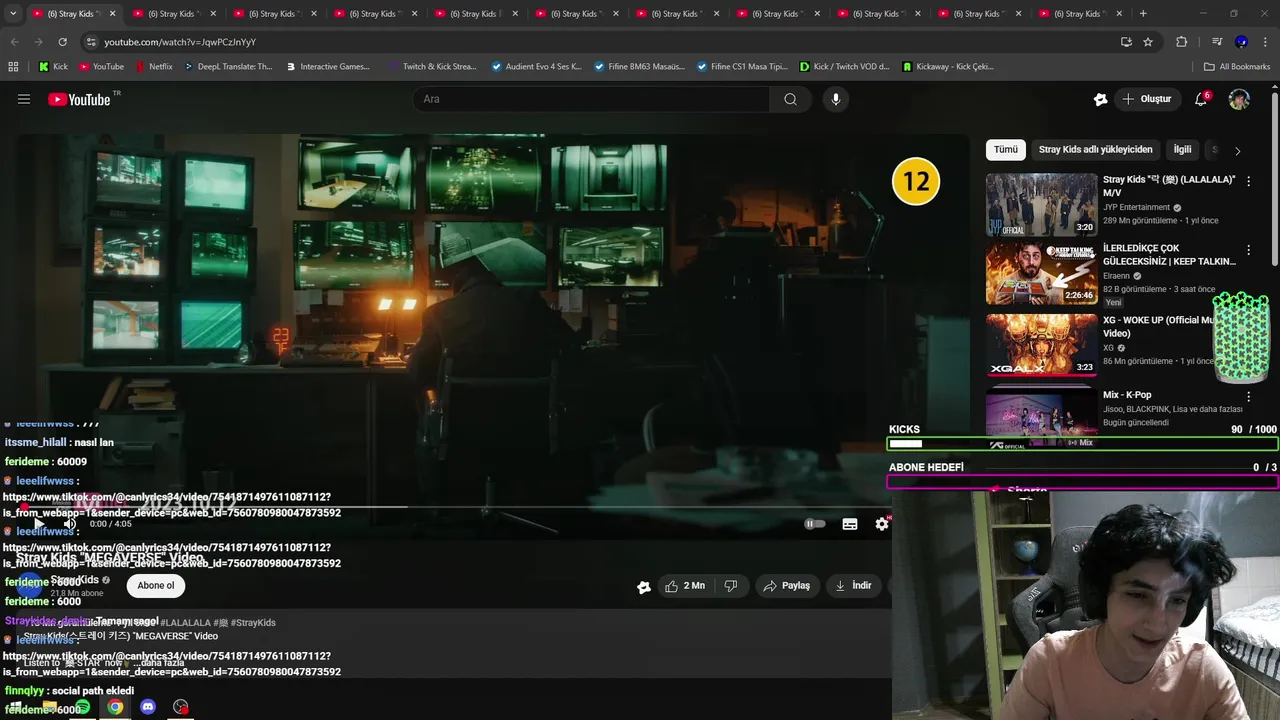Screen dimensions: 1280x720
Task: Select the İlgili filter chip
Action: (x=1182, y=150)
